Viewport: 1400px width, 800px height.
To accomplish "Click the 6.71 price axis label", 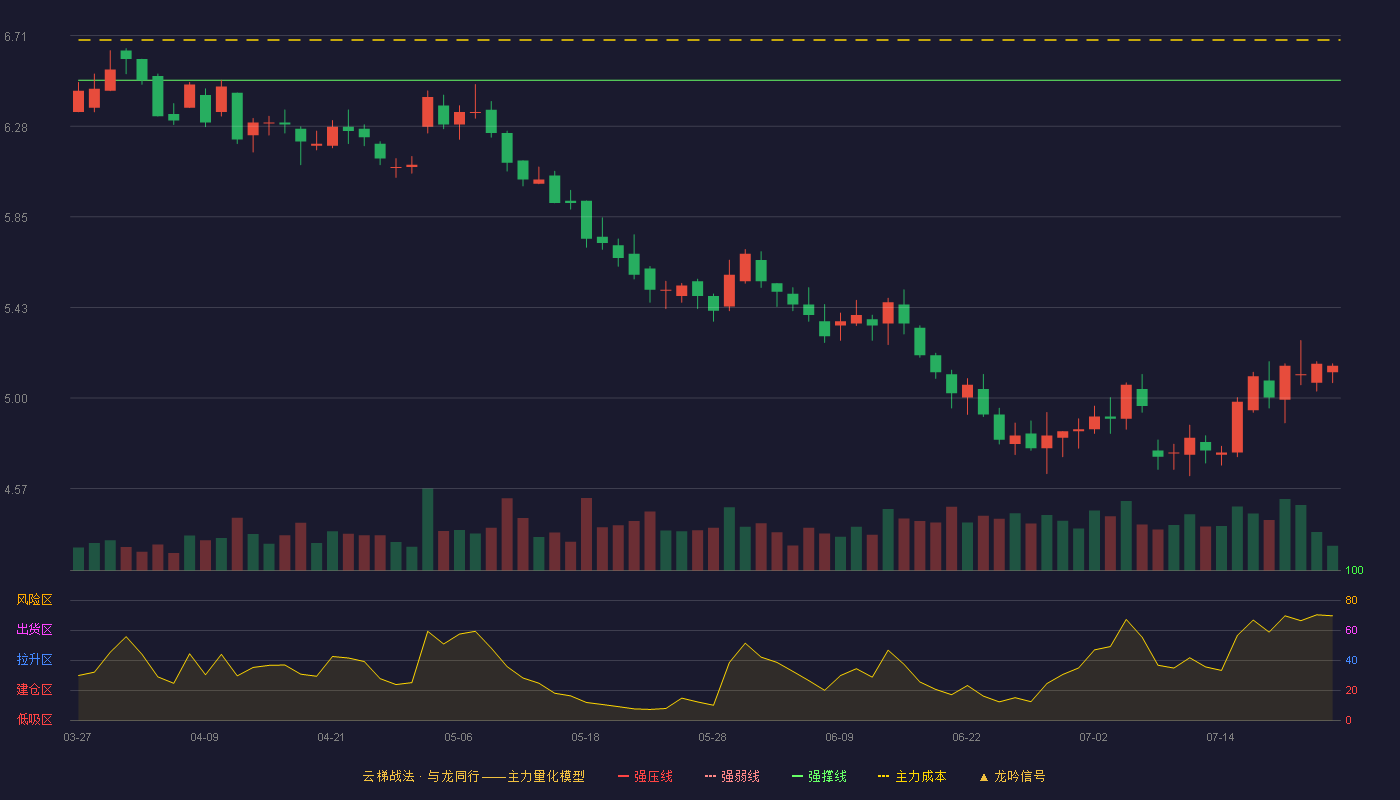I will click(15, 37).
